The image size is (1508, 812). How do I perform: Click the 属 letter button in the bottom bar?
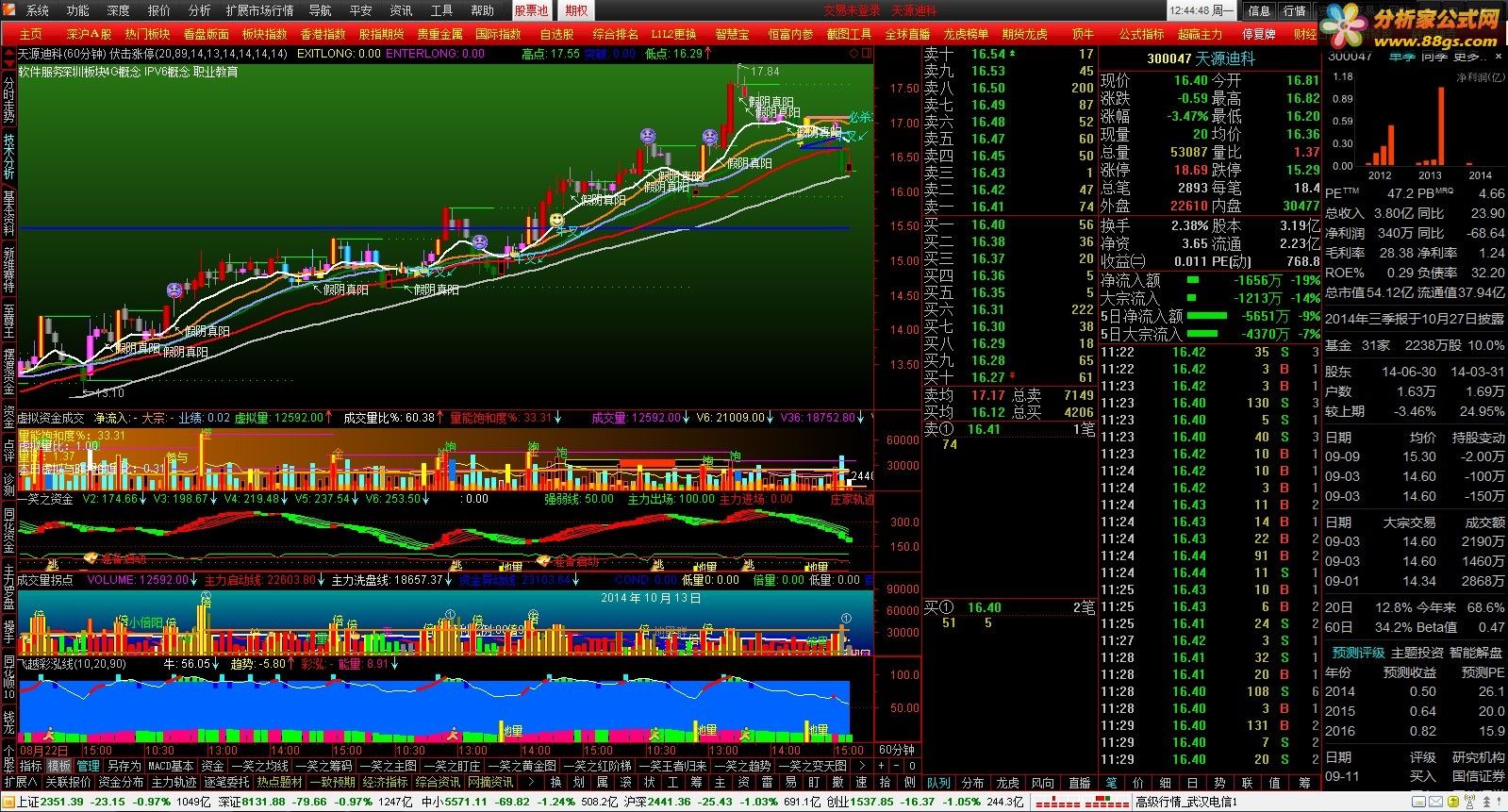[603, 783]
